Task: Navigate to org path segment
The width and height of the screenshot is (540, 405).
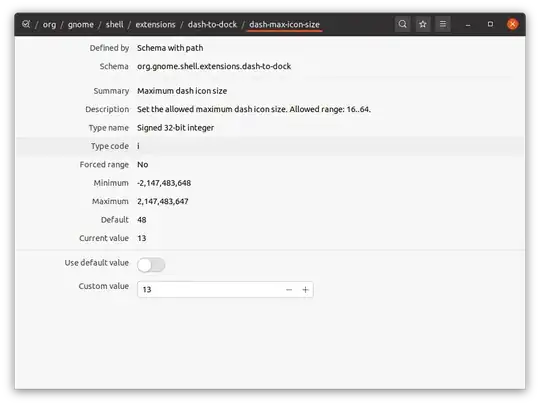Action: [49, 25]
